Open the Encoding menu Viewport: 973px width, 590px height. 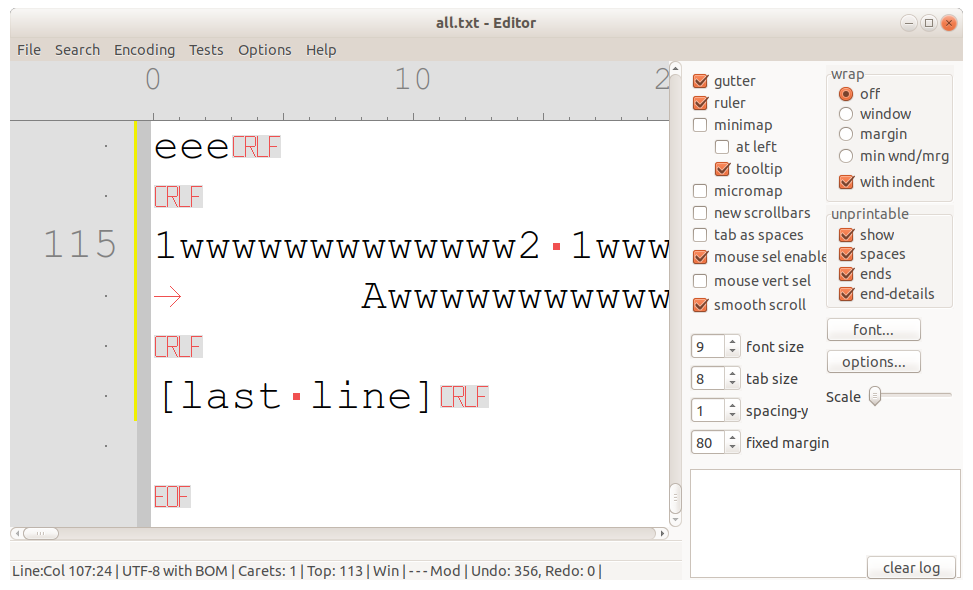click(144, 49)
